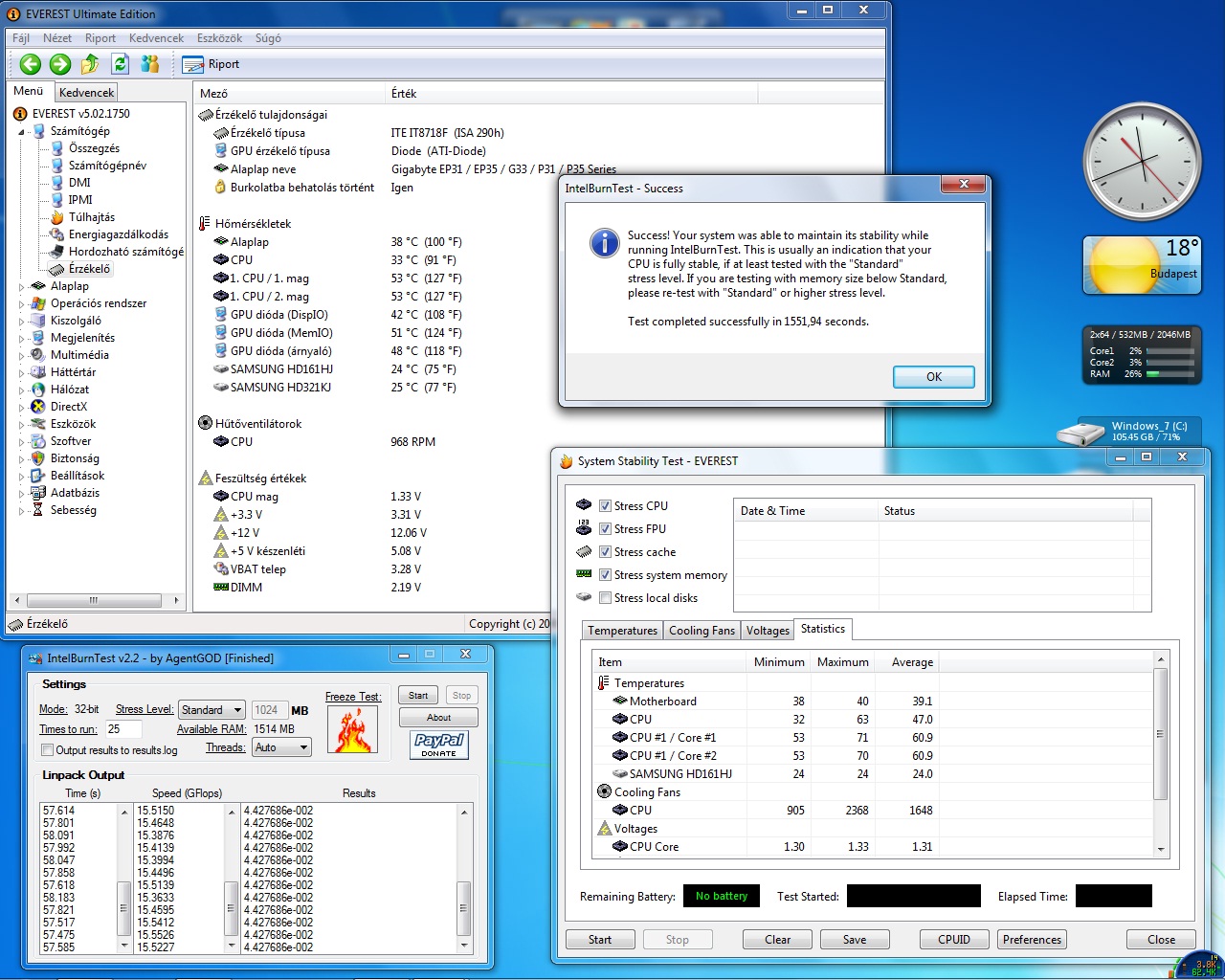Click the IntelBurnTest Freeze Test flame image

coord(353,729)
